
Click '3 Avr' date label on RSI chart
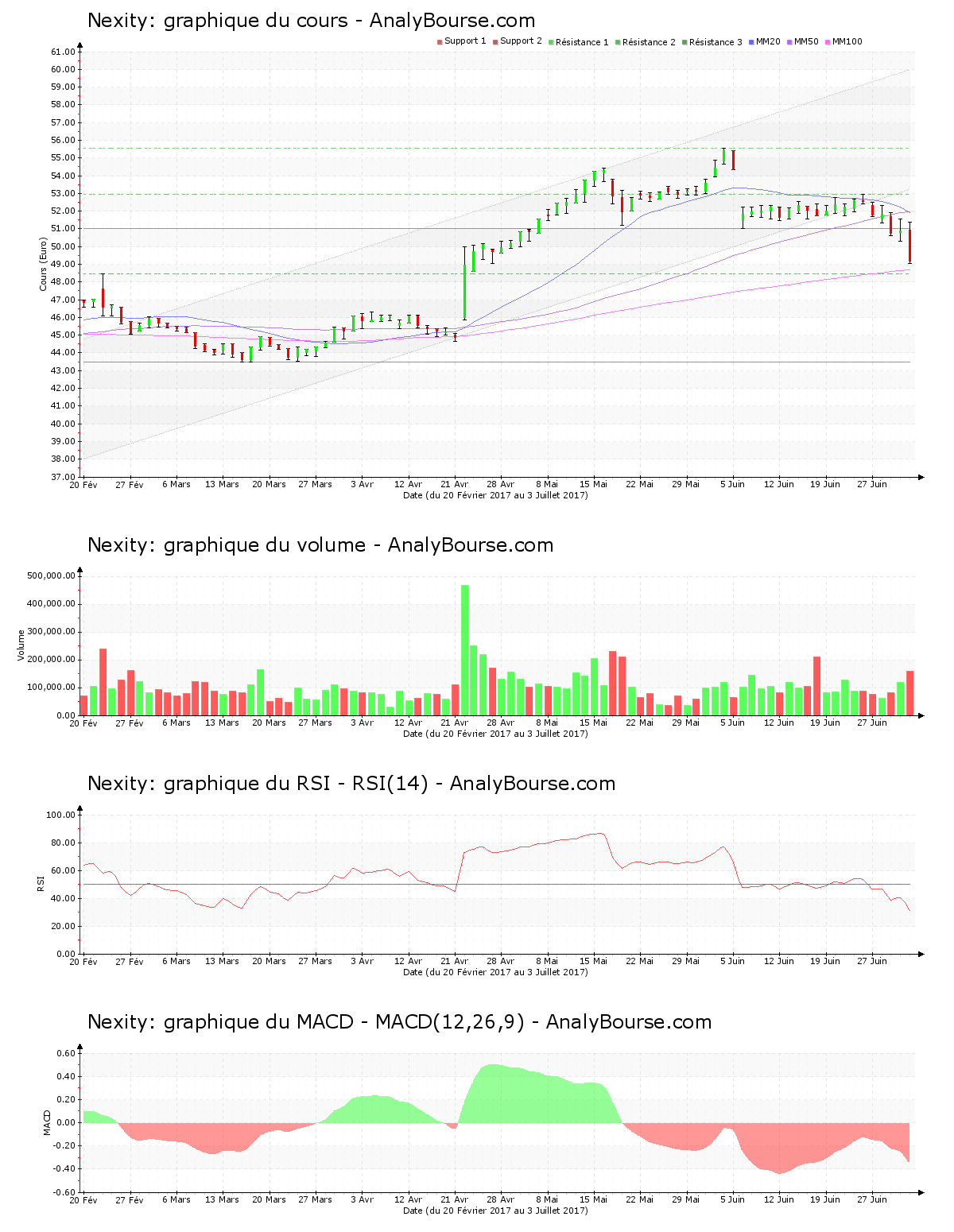coord(362,961)
